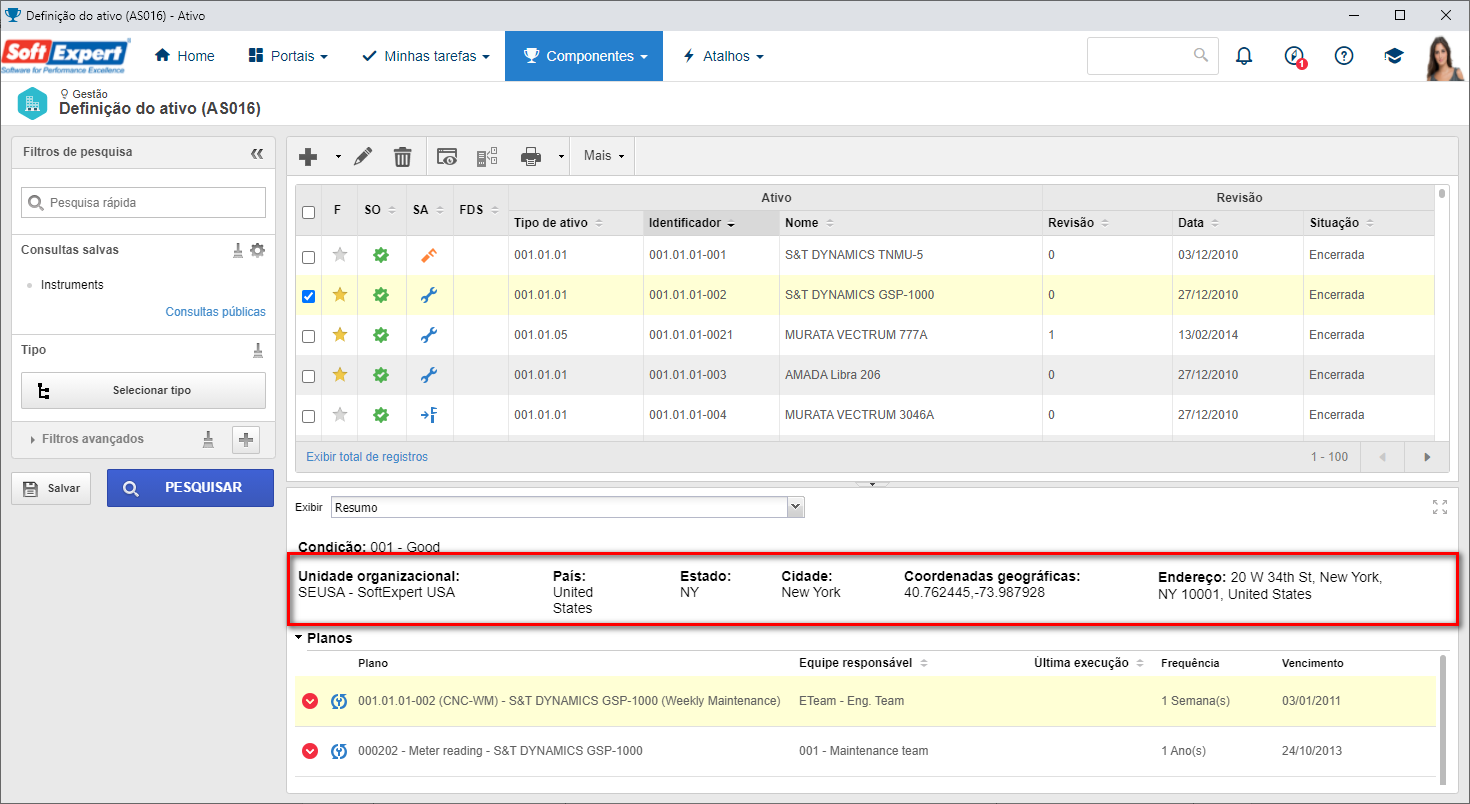Open the Consultas públicas link

(215, 312)
